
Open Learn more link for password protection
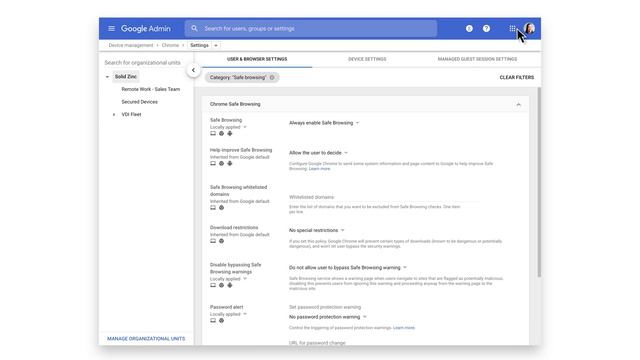coord(404,328)
